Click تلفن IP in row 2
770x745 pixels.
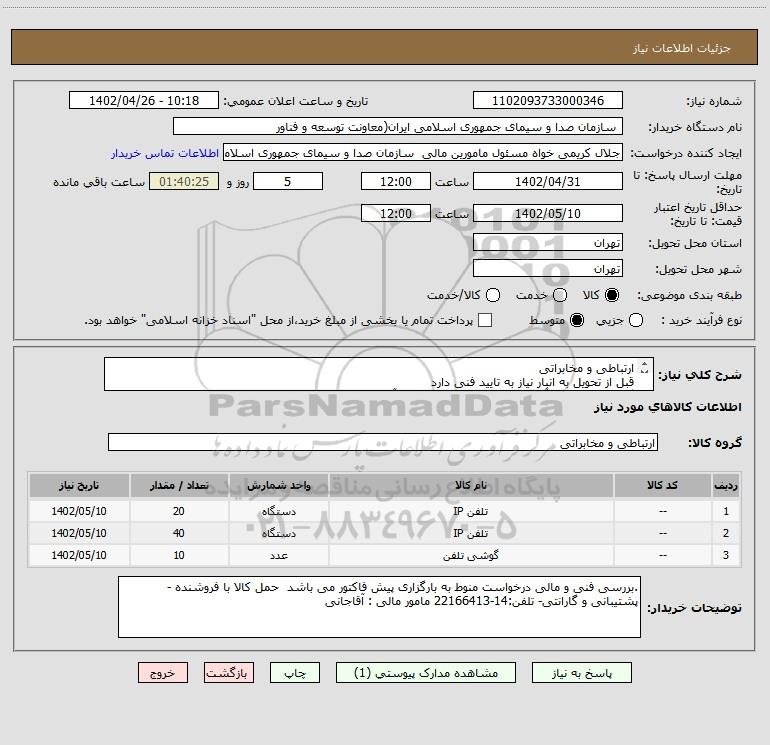coord(470,533)
